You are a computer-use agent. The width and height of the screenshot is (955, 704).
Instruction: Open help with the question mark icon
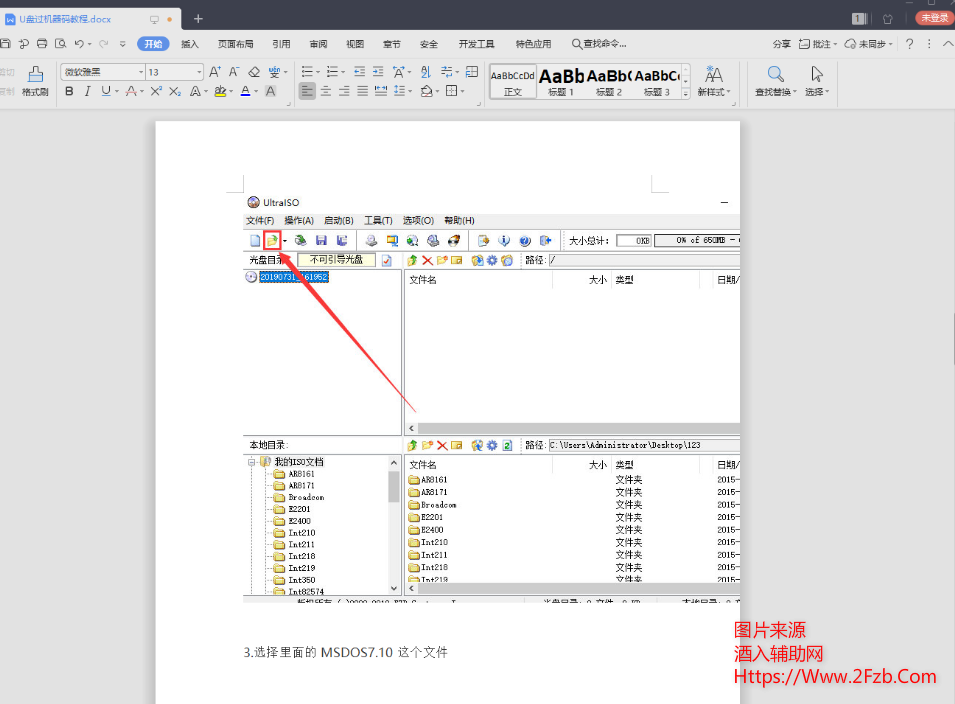(x=909, y=44)
